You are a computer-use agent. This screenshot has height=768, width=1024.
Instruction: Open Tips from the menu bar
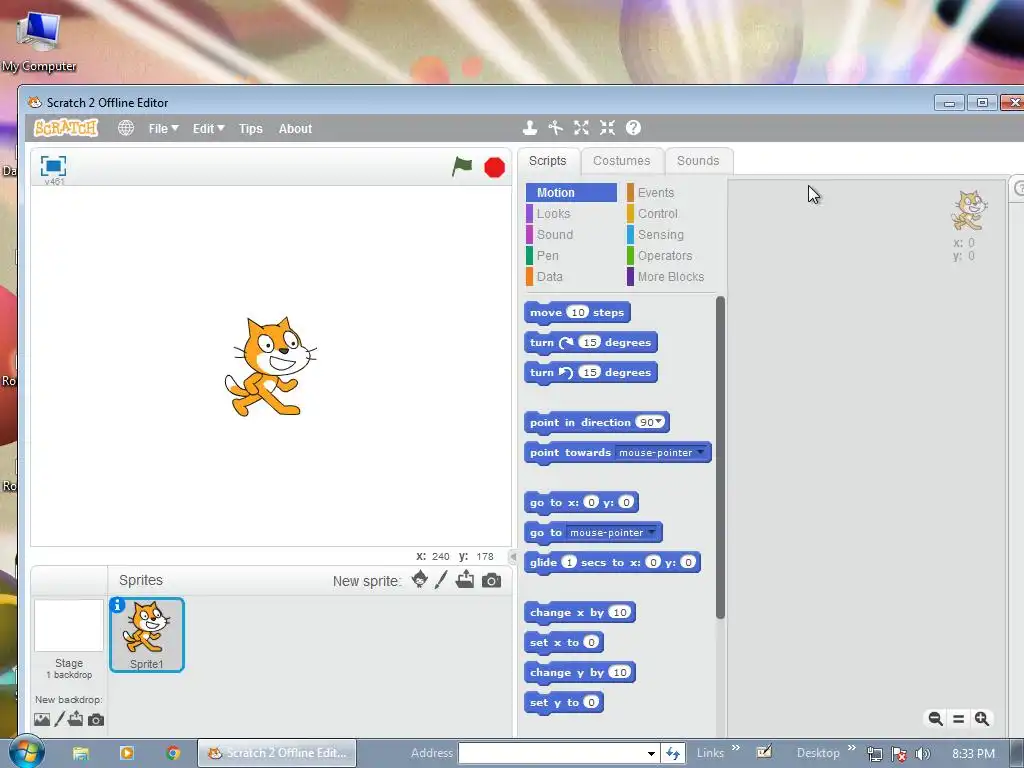point(251,129)
